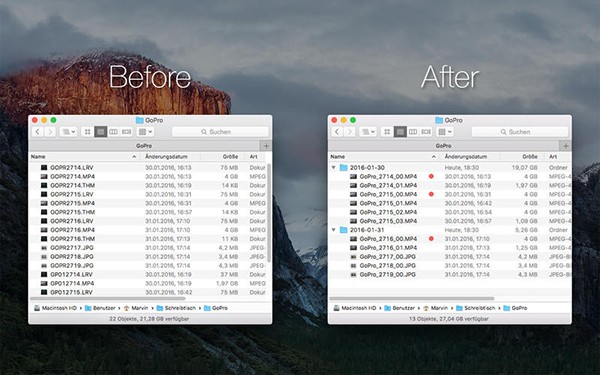Select cover flow view in right window
The width and height of the screenshot is (600, 375).
426,132
